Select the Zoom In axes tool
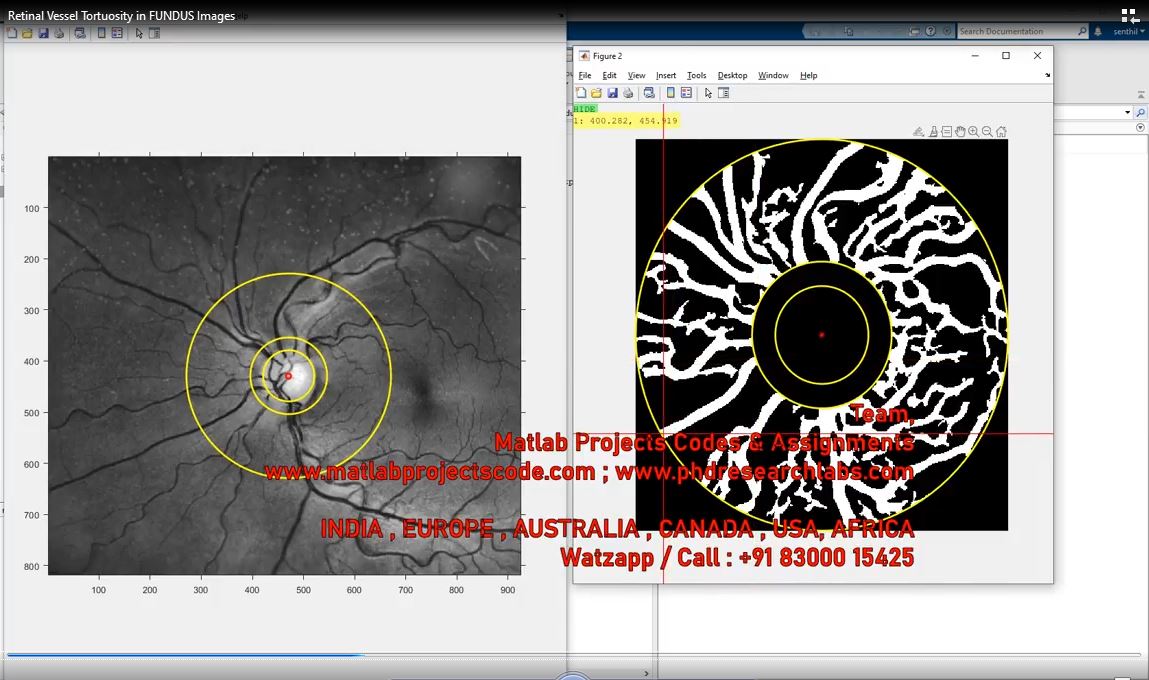Viewport: 1149px width, 680px height. coord(974,131)
